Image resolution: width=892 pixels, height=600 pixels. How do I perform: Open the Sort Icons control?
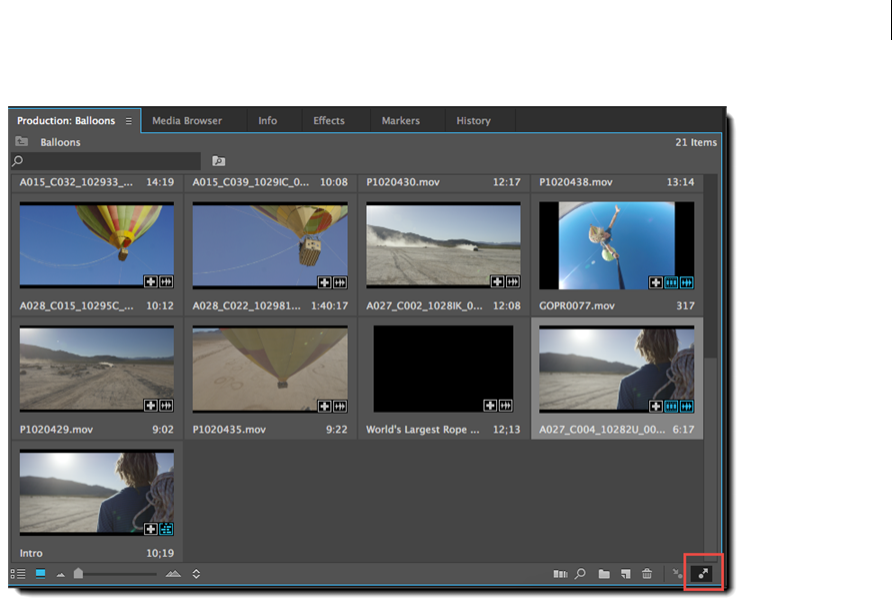[x=196, y=574]
